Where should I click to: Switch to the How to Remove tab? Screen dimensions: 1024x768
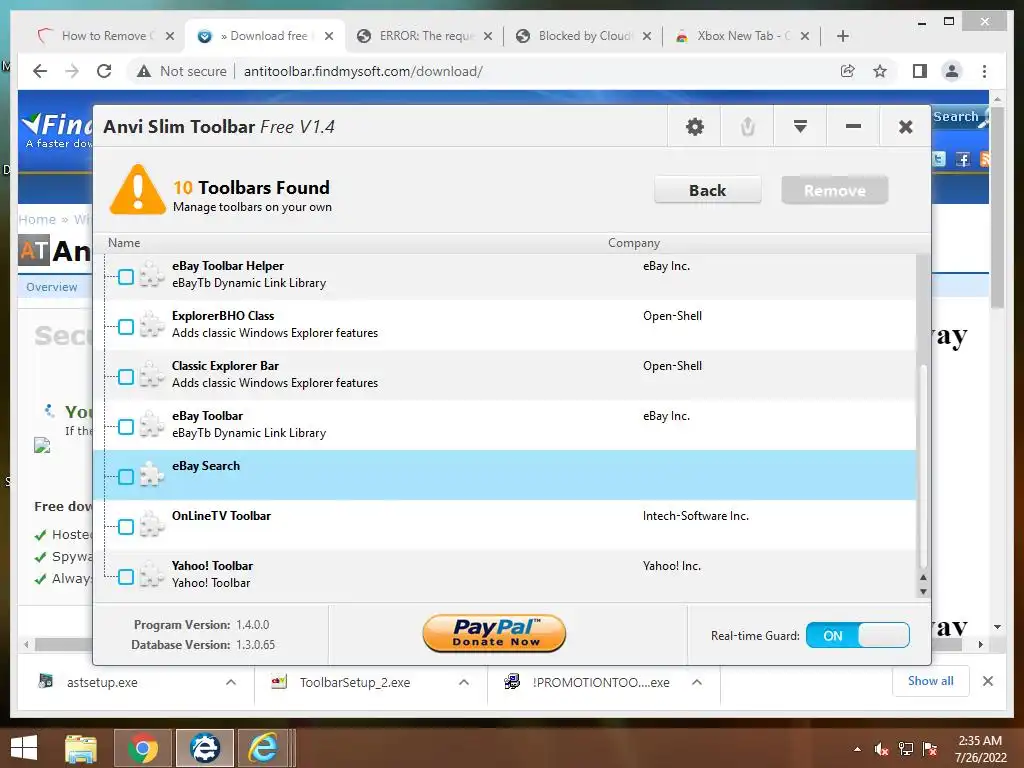point(106,36)
